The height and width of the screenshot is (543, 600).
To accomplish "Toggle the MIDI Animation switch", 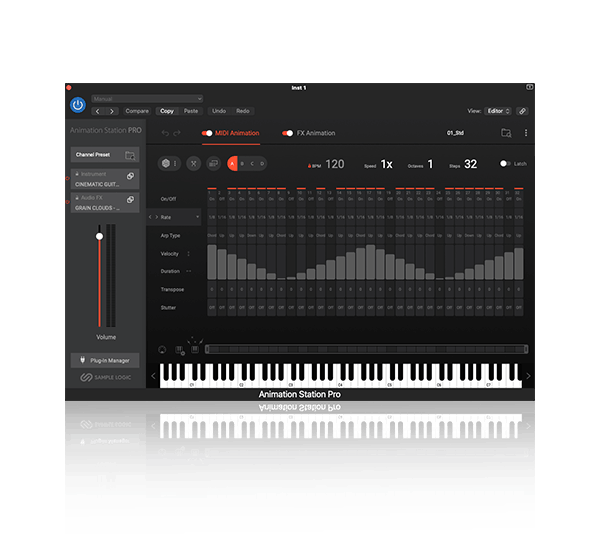I will [207, 133].
